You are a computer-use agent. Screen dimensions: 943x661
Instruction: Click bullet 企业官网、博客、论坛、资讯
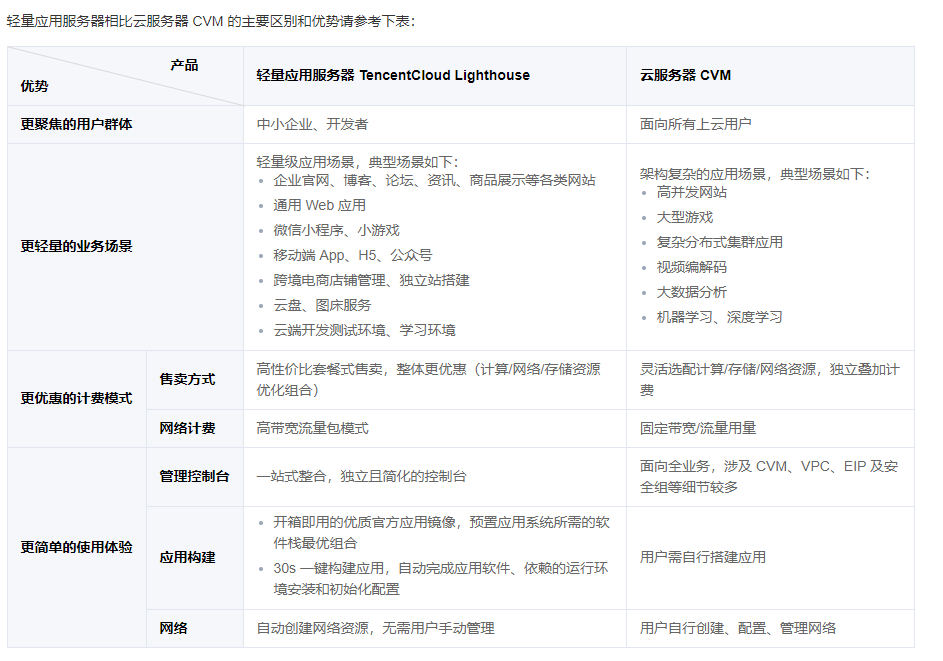click(434, 180)
